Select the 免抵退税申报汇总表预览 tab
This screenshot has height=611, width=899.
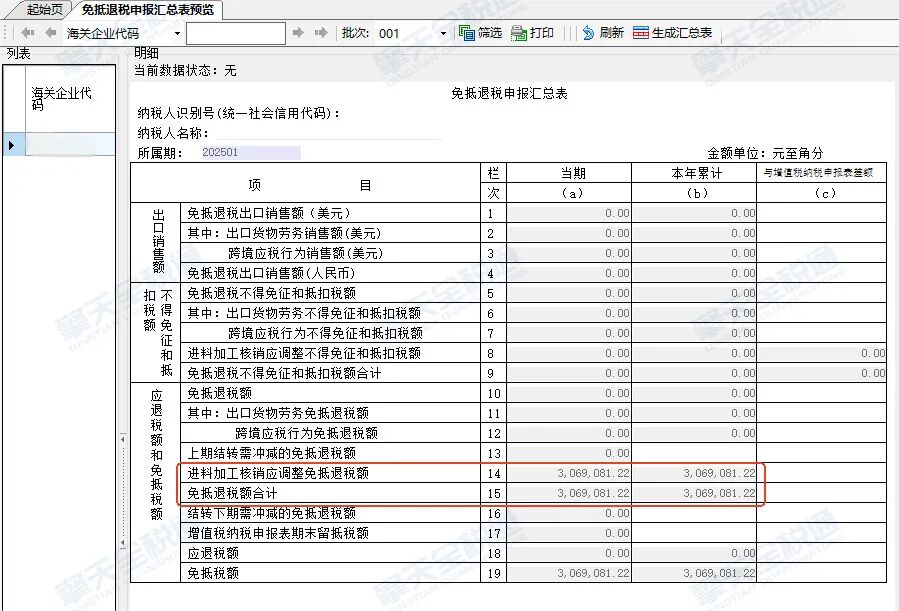tap(146, 10)
